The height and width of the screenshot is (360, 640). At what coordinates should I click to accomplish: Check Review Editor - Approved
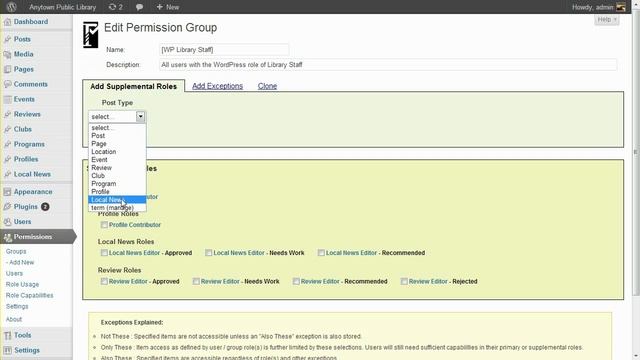click(104, 282)
